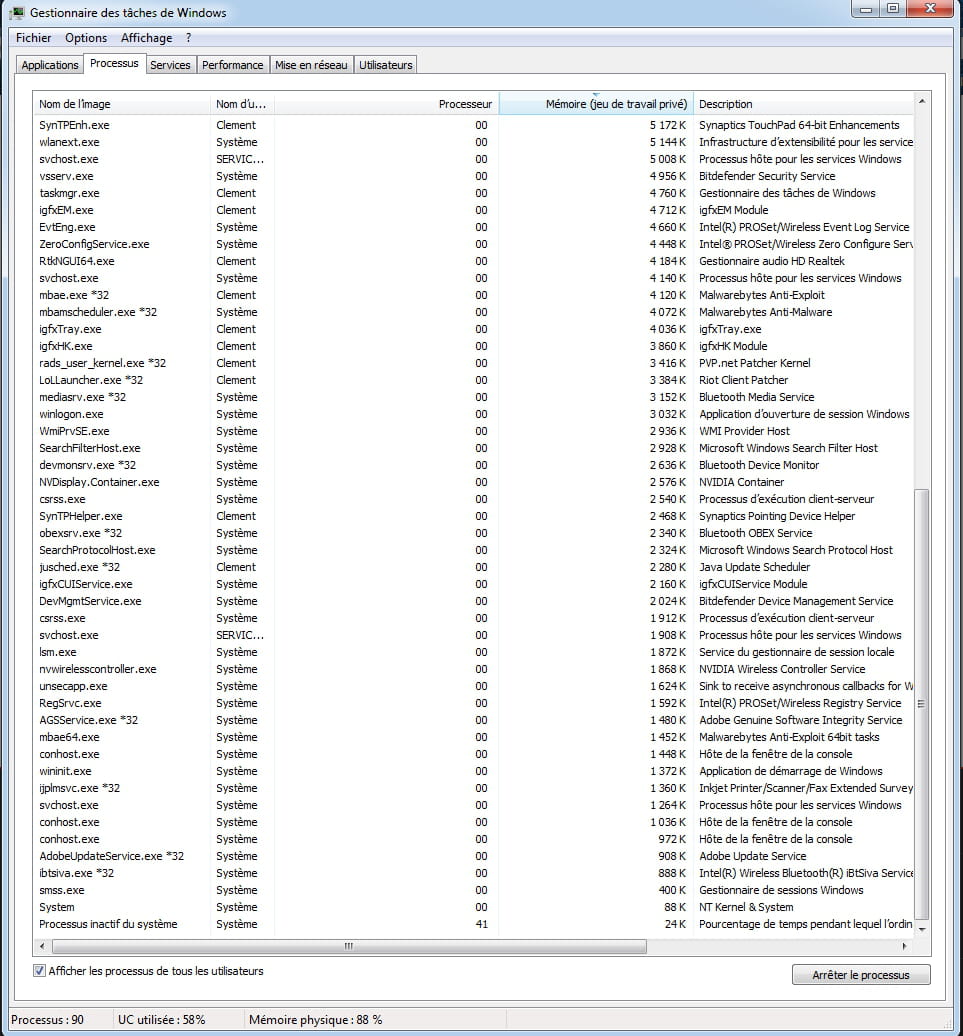Select the obexsrv.exe *32 row
The image size is (963, 1036).
(473, 533)
